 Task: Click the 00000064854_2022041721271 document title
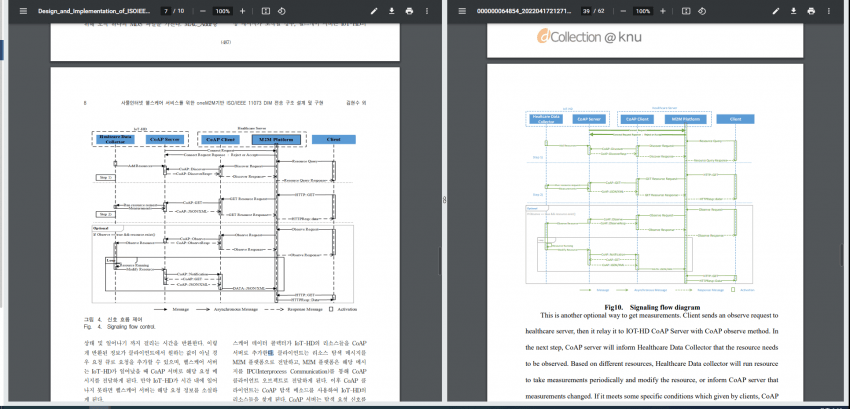pyautogui.click(x=524, y=11)
